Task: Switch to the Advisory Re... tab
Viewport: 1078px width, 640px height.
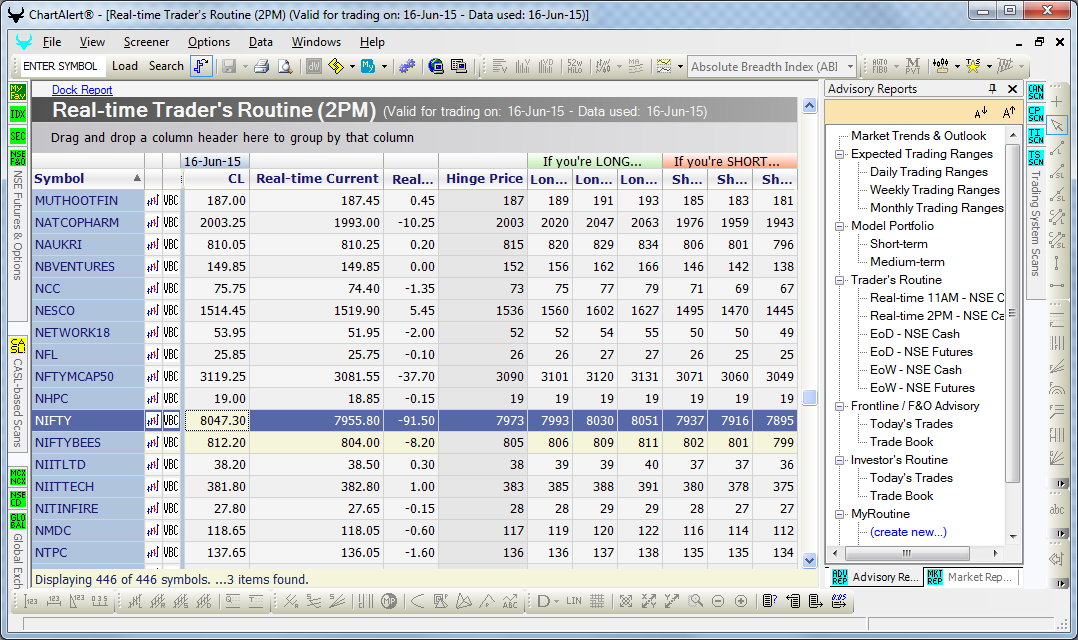Action: click(875, 577)
